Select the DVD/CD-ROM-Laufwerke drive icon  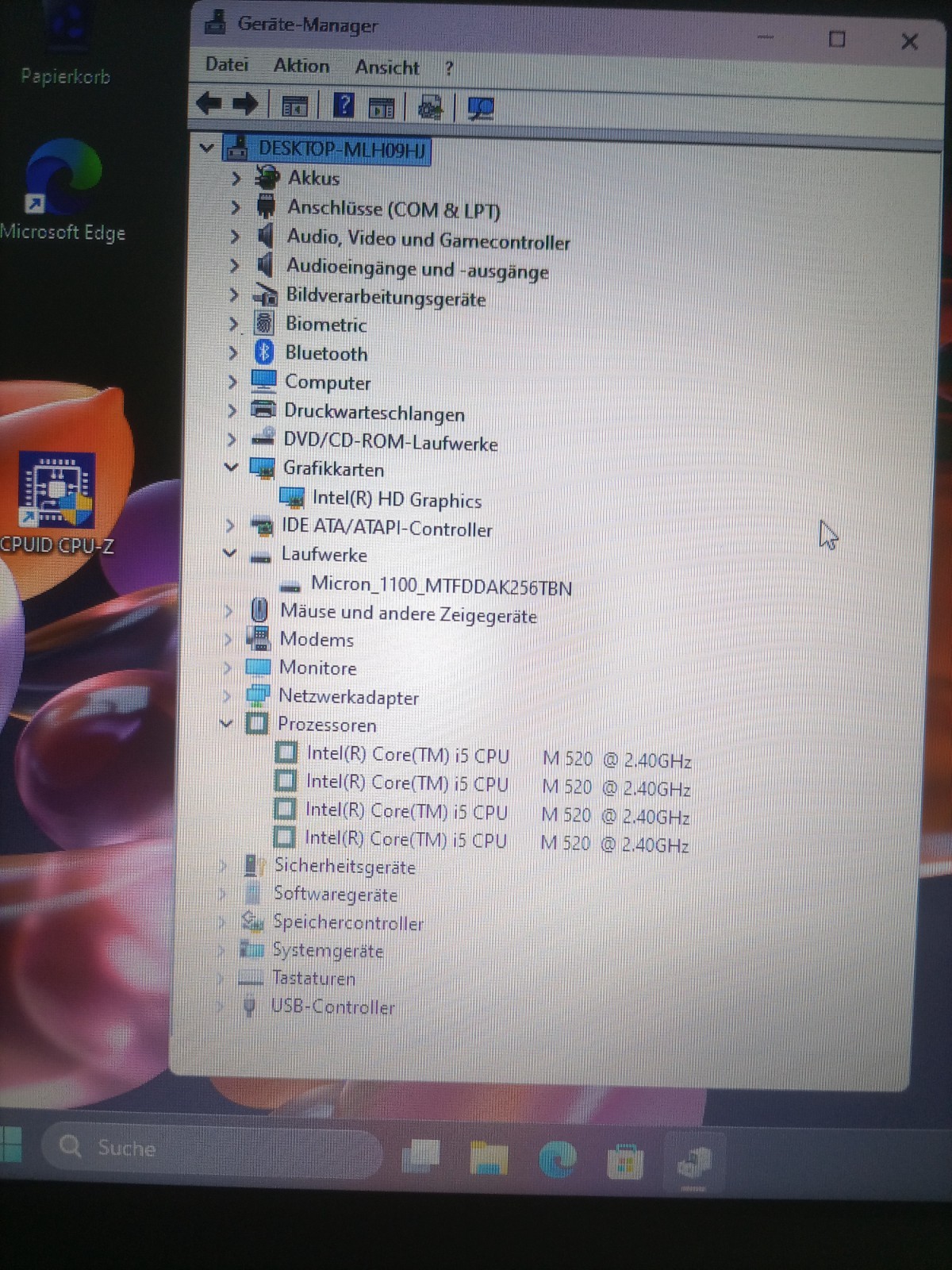263,437
